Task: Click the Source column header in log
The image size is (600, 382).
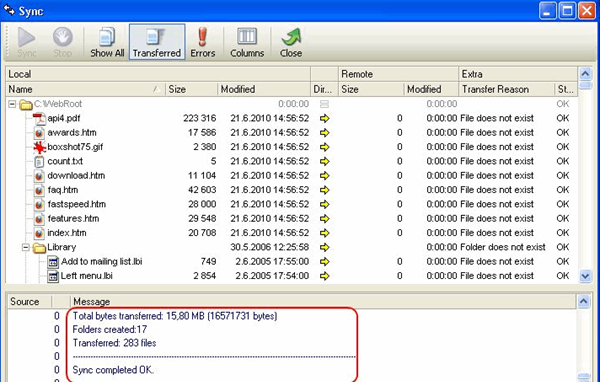Action: [29, 302]
